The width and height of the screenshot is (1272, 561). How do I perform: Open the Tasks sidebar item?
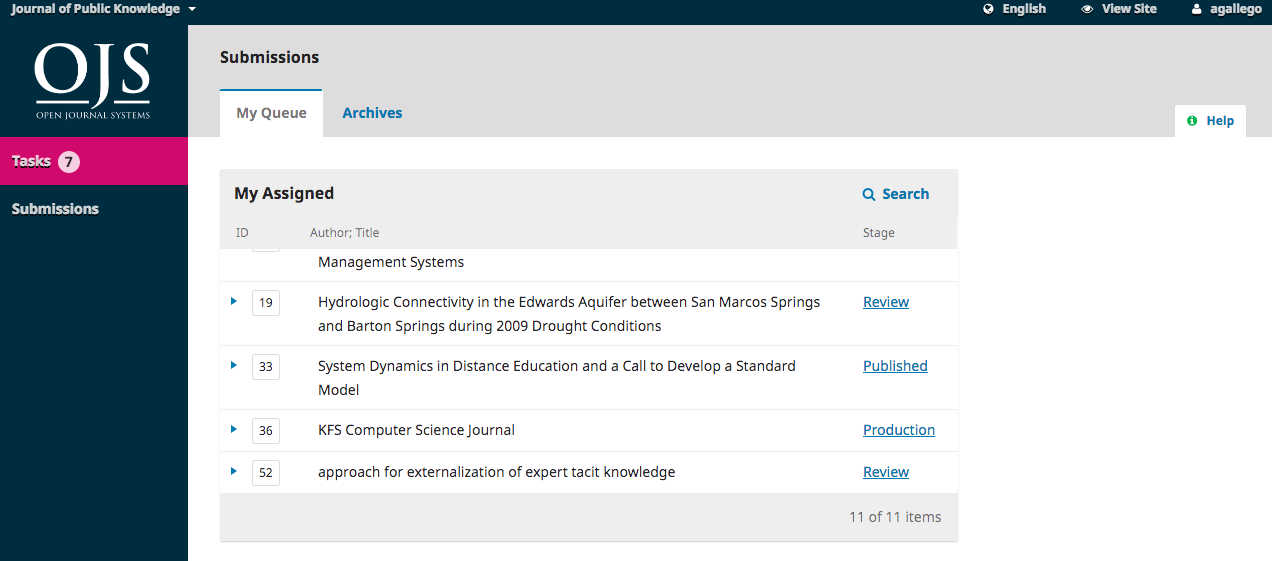point(94,161)
